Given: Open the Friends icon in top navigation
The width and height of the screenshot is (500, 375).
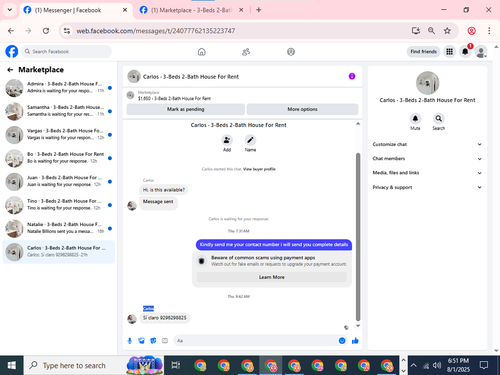Looking at the screenshot, I should coord(246,52).
